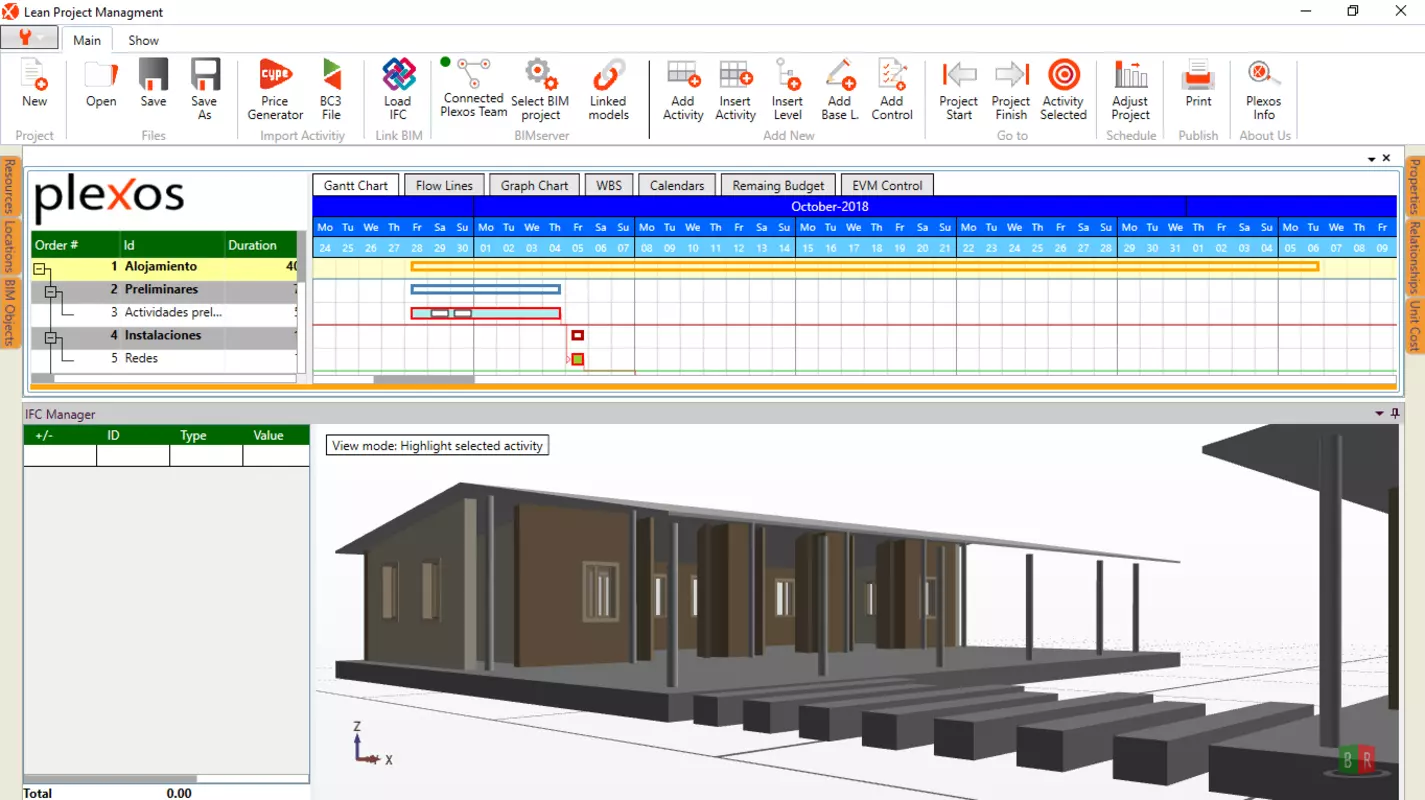The image size is (1425, 800).
Task: Click the Id column header
Action: coord(171,245)
